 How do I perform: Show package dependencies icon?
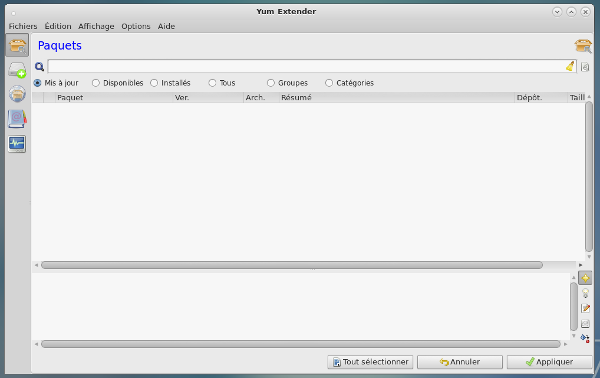[x=585, y=339]
